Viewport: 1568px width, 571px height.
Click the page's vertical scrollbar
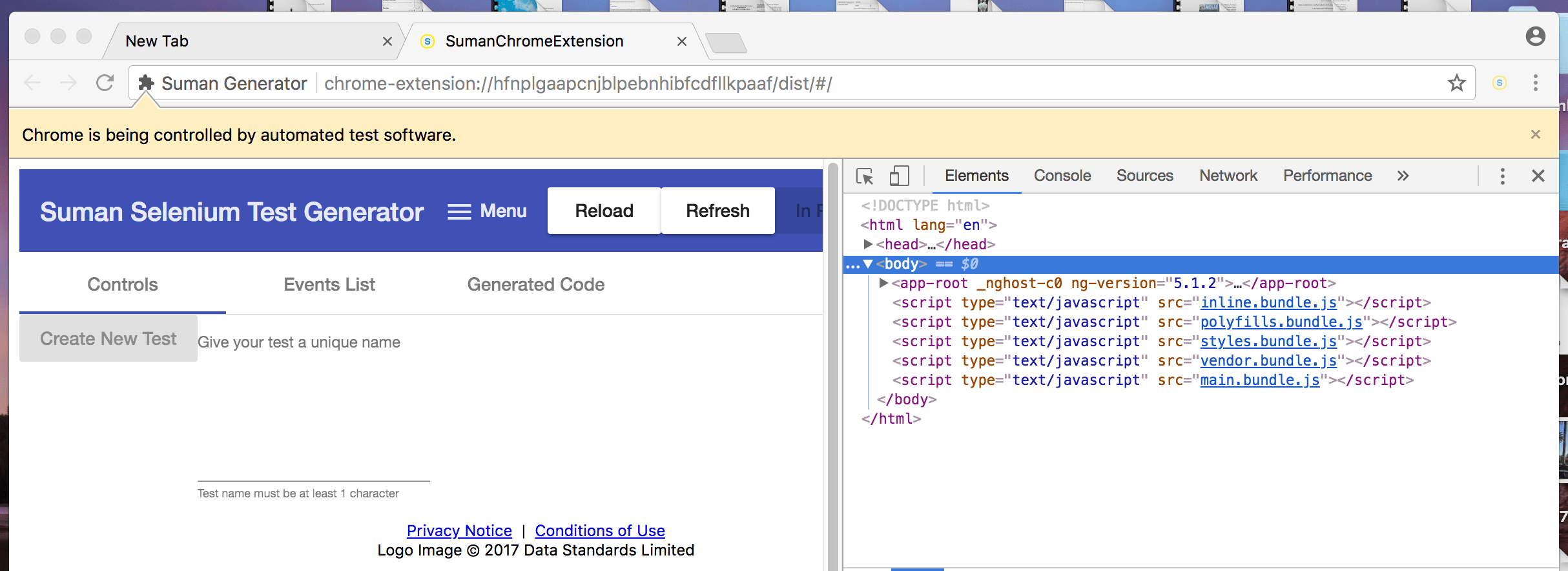pos(833,365)
